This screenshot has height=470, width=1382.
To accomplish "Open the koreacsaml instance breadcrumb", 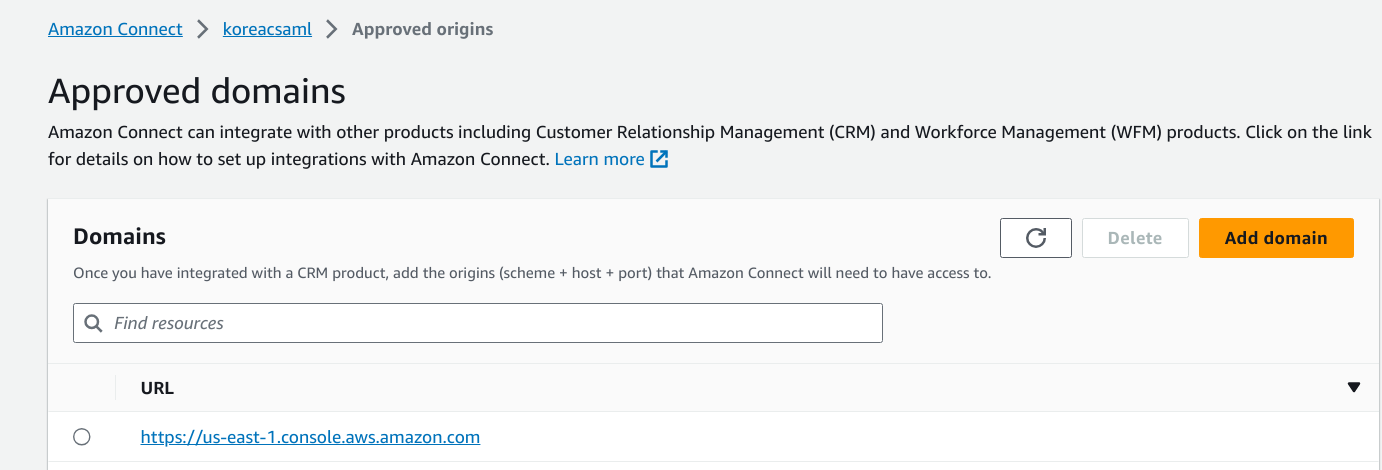I will (x=267, y=29).
